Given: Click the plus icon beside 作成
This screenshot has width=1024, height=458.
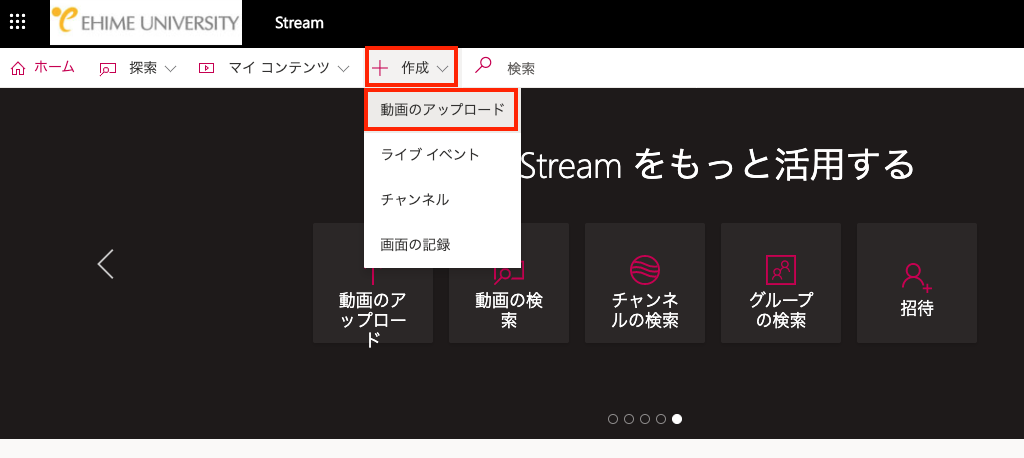Looking at the screenshot, I should tap(380, 68).
